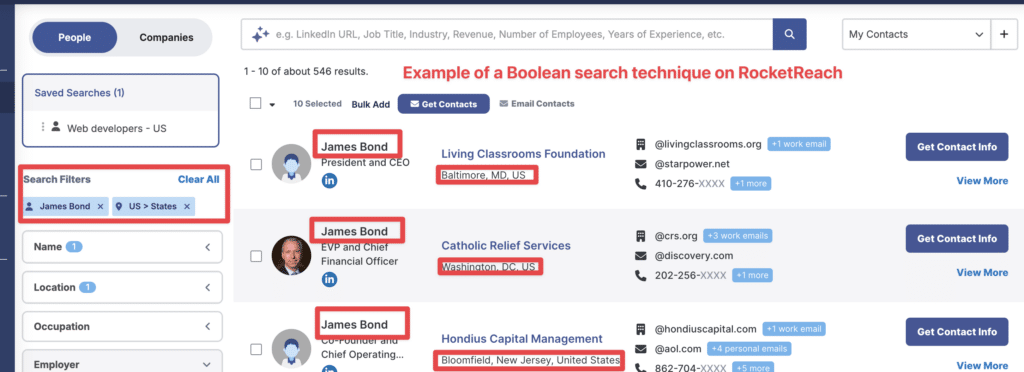Click the magnifier search button
Screen dimensions: 1024x372
(x=790, y=34)
